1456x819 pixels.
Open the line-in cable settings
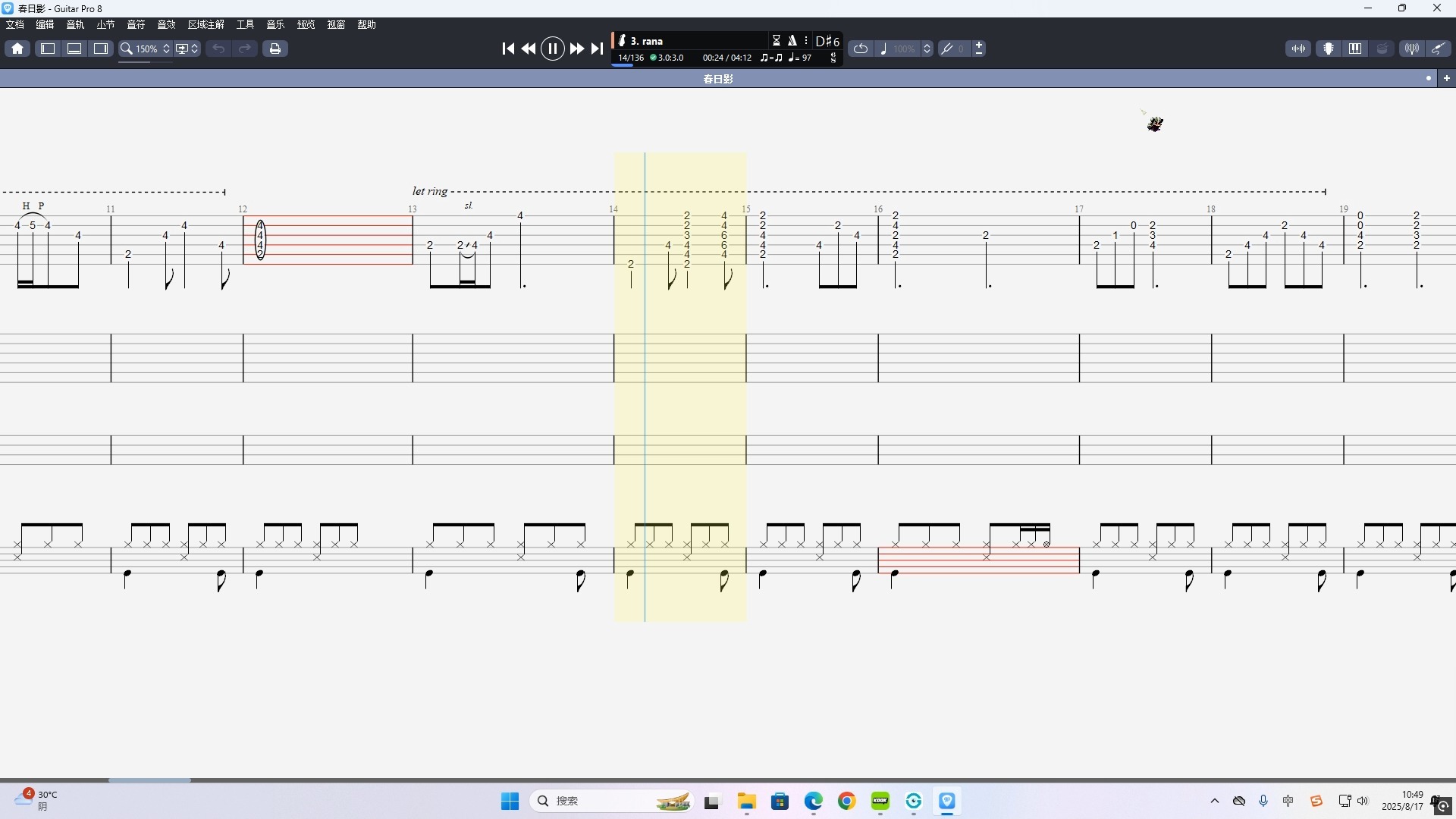point(1438,49)
